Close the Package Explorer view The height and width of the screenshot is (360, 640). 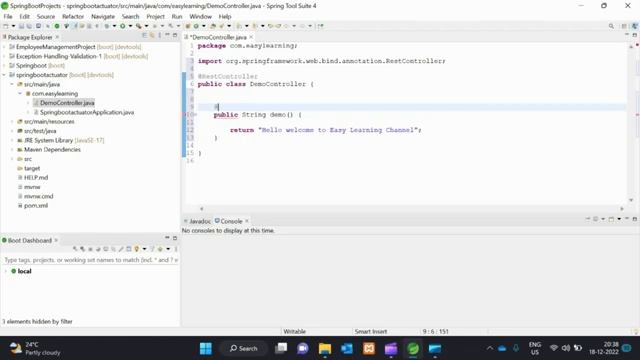[x=57, y=37]
